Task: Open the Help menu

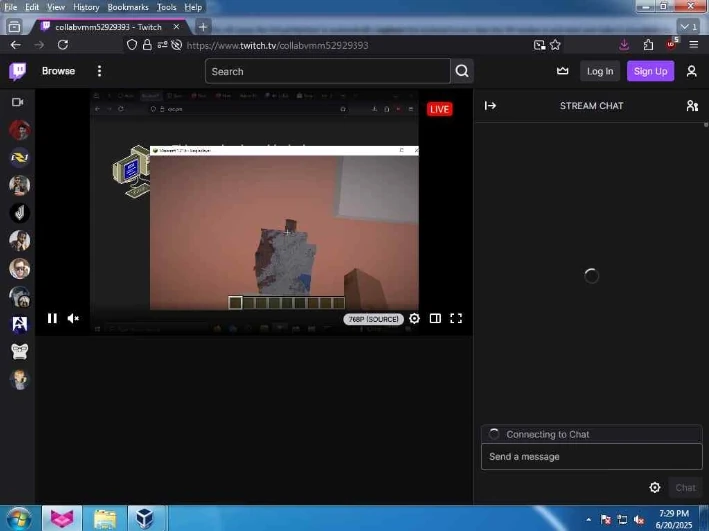Action: coord(193,7)
